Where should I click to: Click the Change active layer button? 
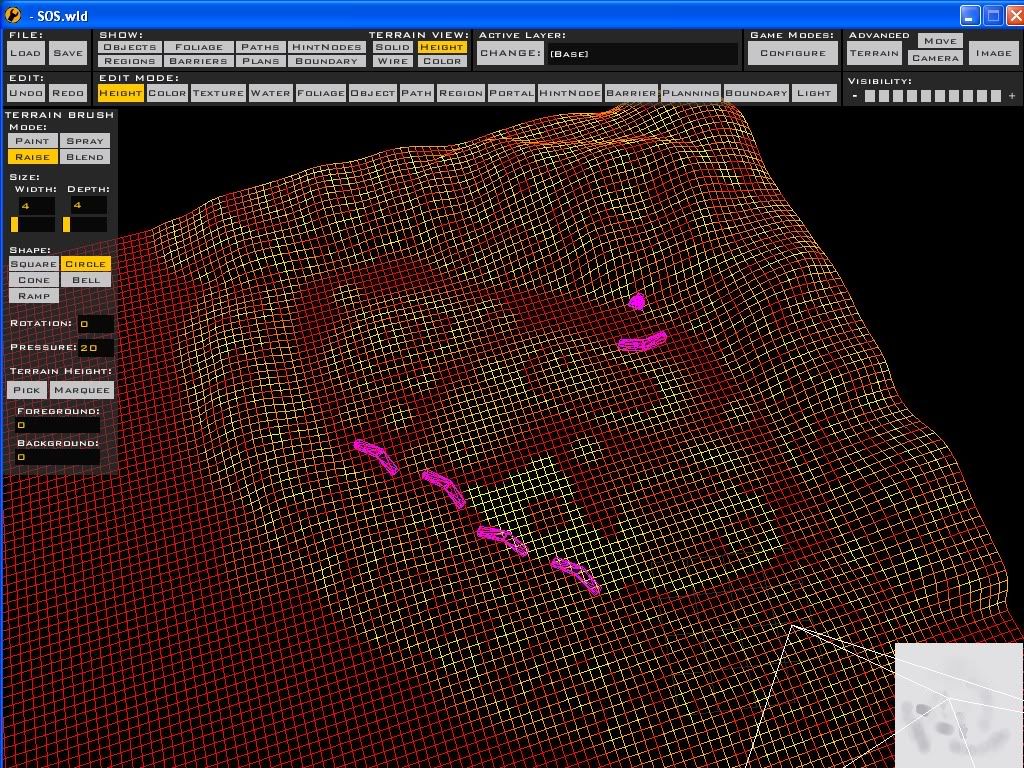(x=511, y=54)
